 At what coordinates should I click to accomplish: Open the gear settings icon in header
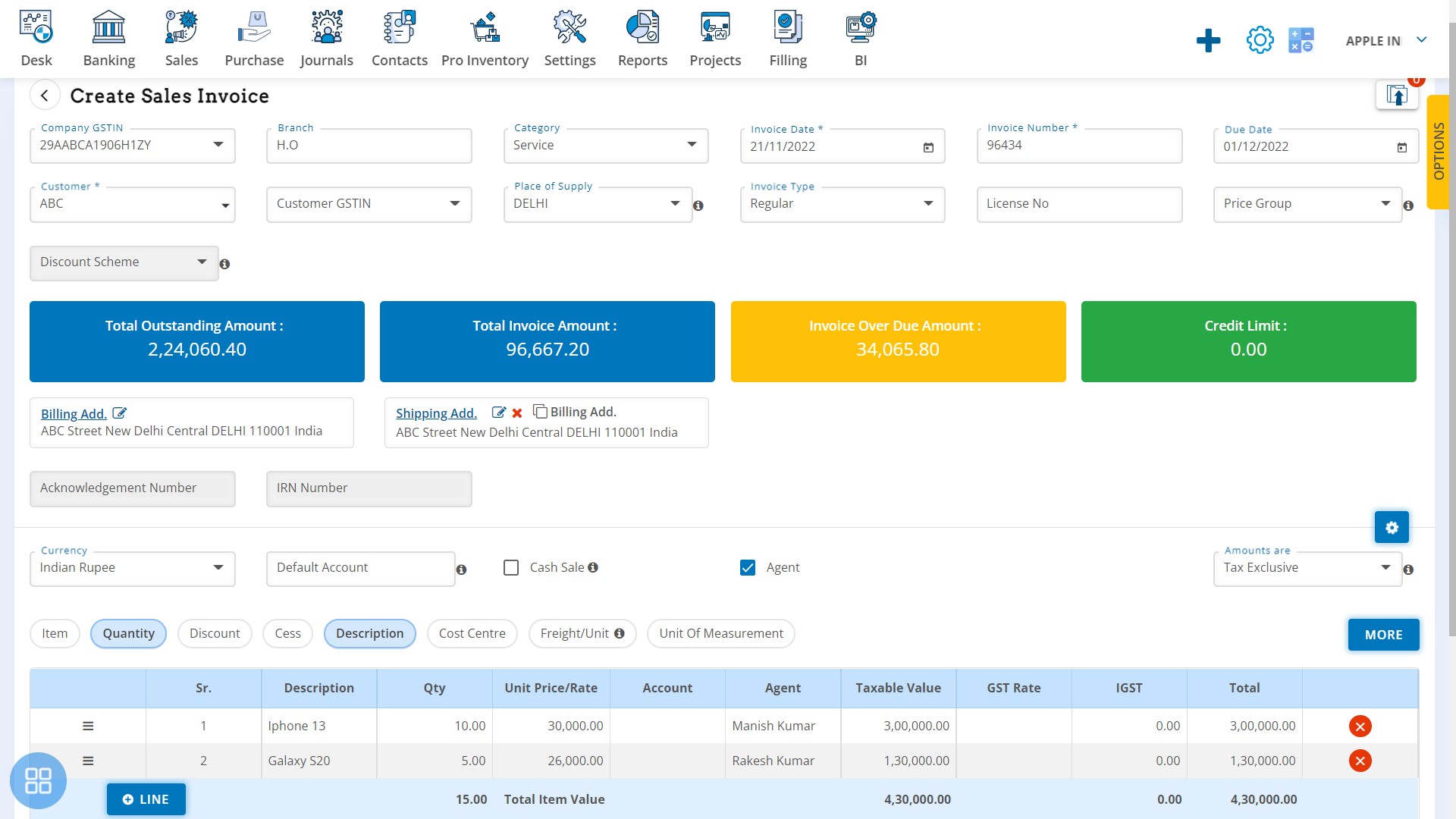[1260, 40]
